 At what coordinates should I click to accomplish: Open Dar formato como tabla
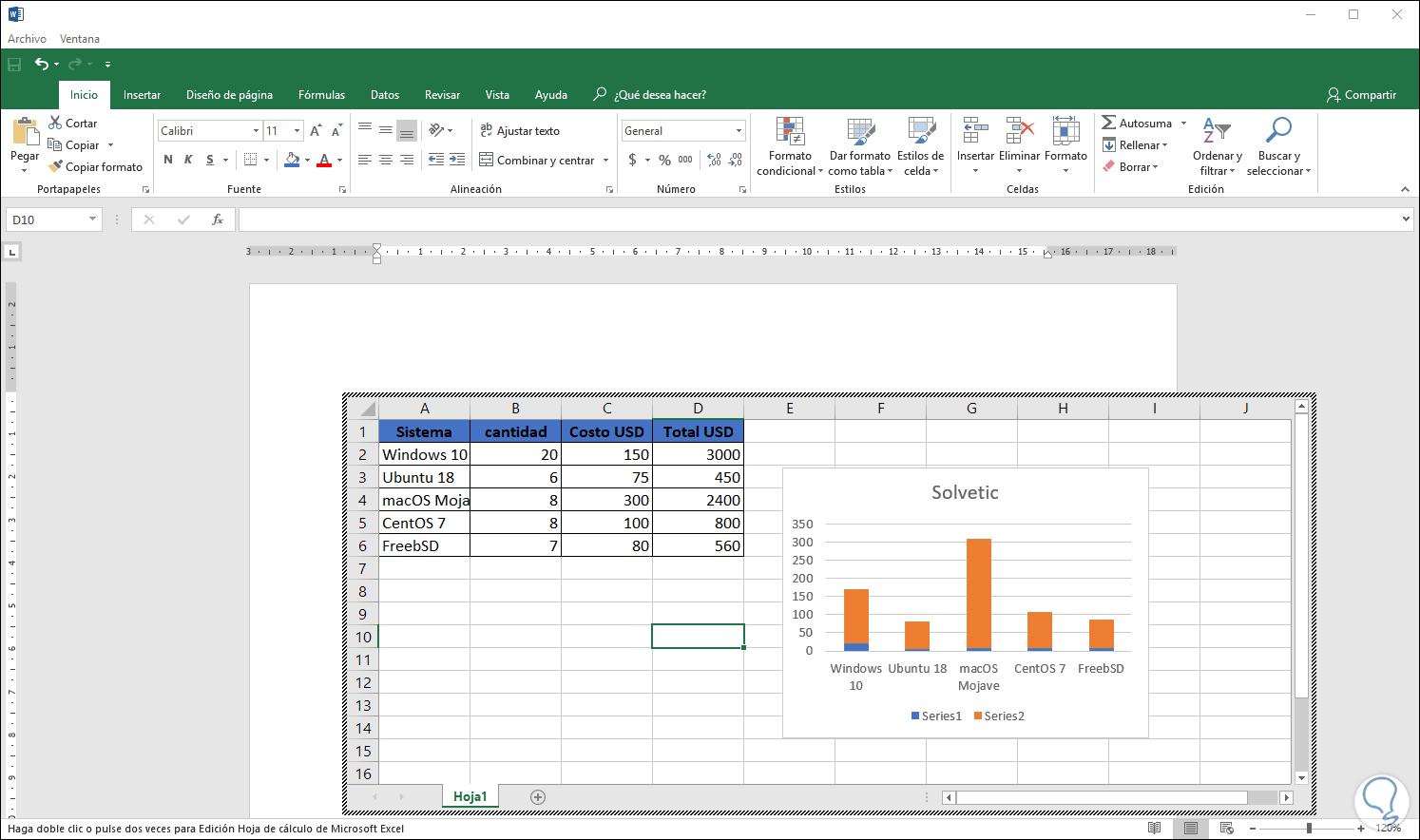860,146
